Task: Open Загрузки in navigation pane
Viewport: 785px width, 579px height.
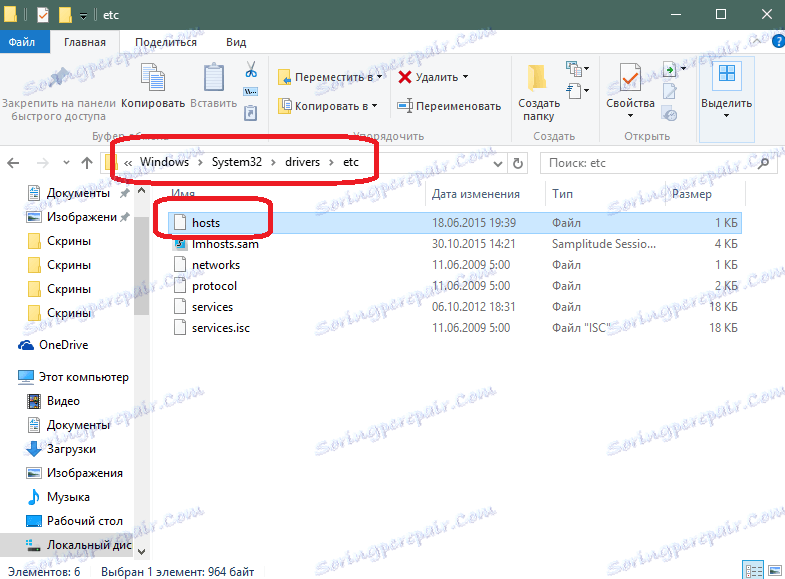Action: 61,449
